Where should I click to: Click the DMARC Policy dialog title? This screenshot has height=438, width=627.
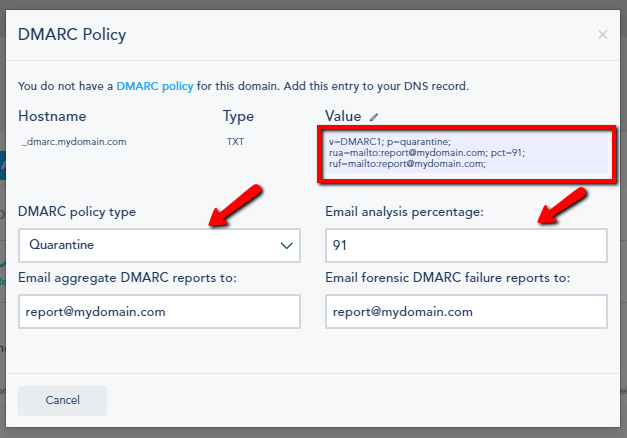tap(72, 35)
